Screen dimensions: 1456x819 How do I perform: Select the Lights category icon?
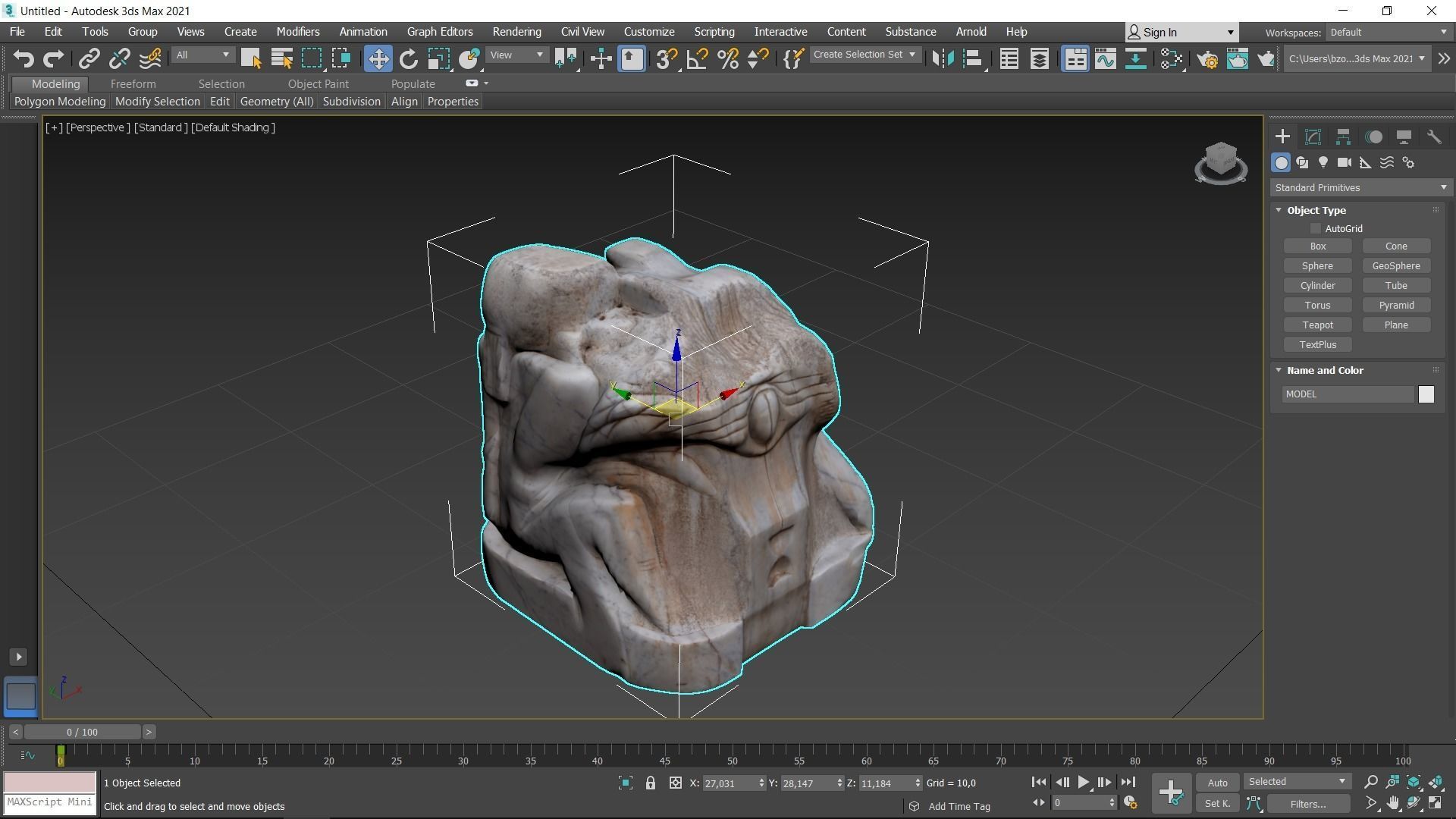click(x=1323, y=162)
